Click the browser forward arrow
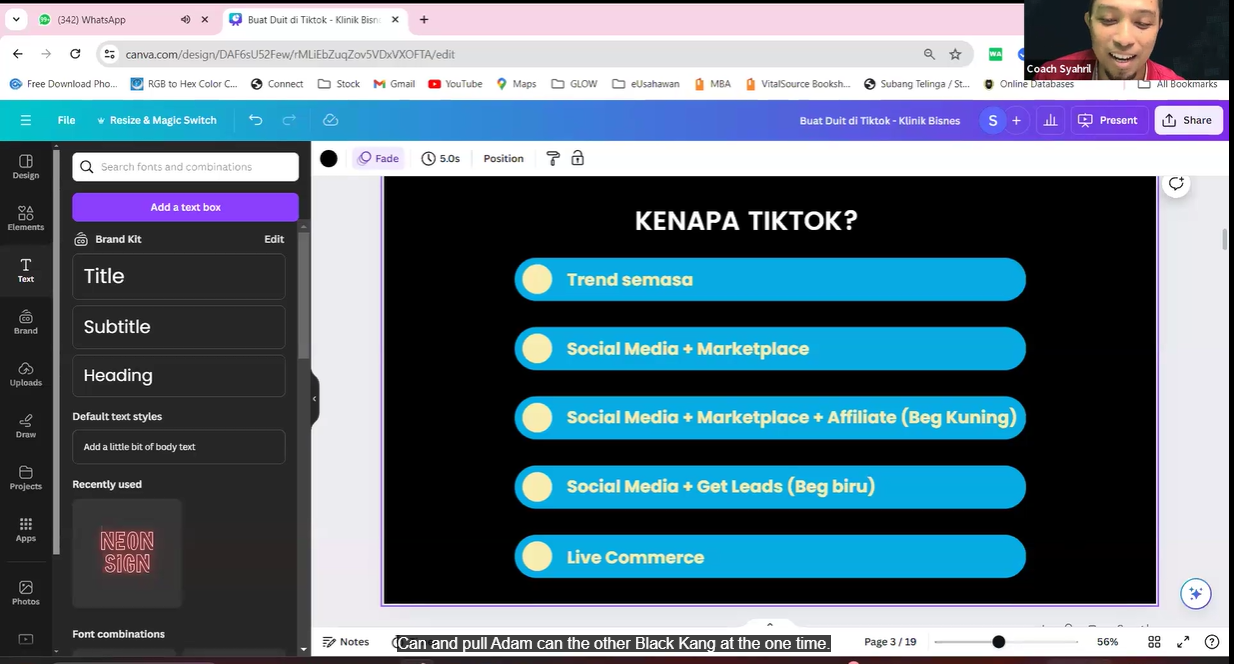 [x=46, y=54]
